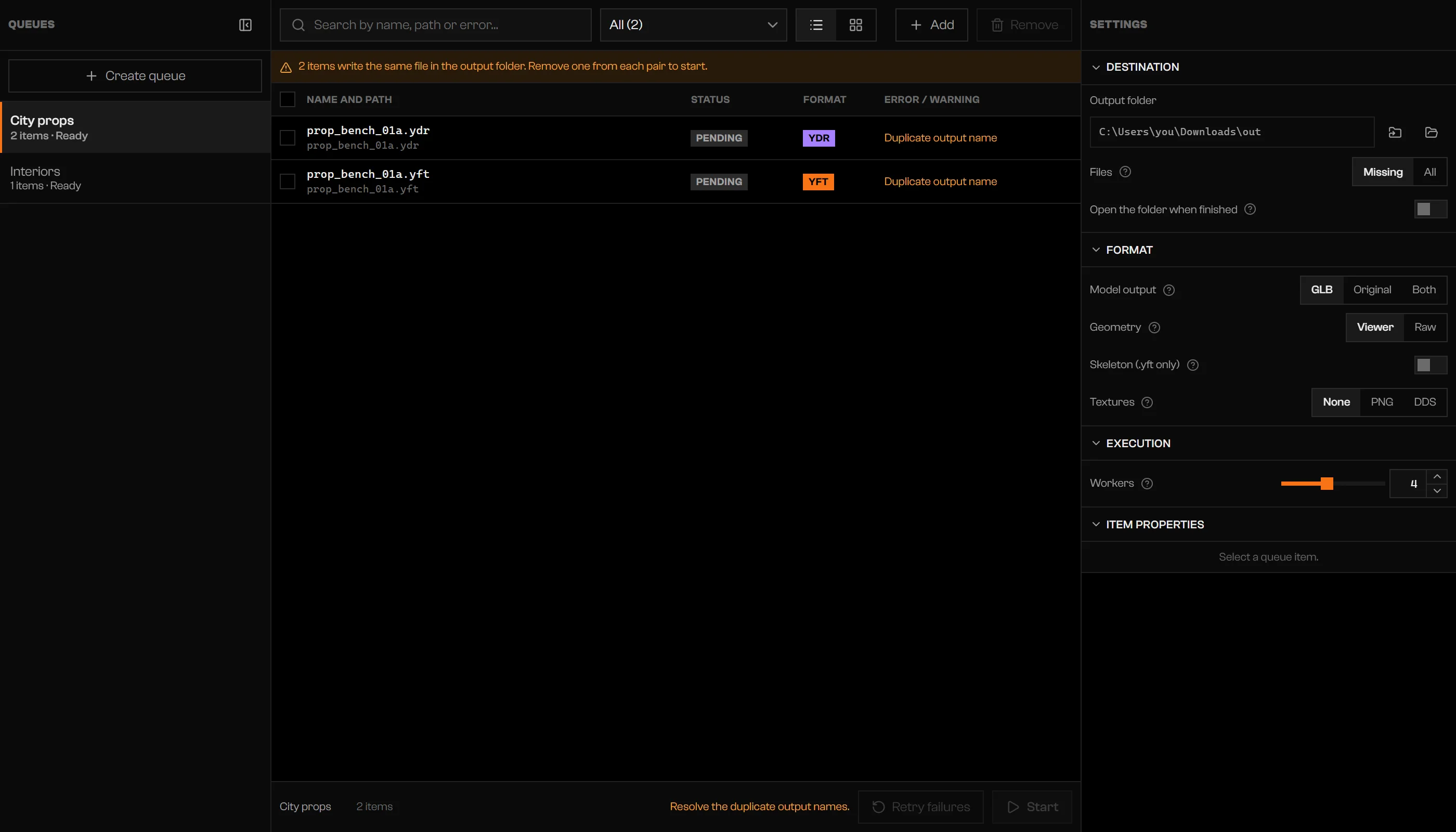This screenshot has width=1456, height=832.
Task: Click the Retry failures button
Action: [920, 807]
